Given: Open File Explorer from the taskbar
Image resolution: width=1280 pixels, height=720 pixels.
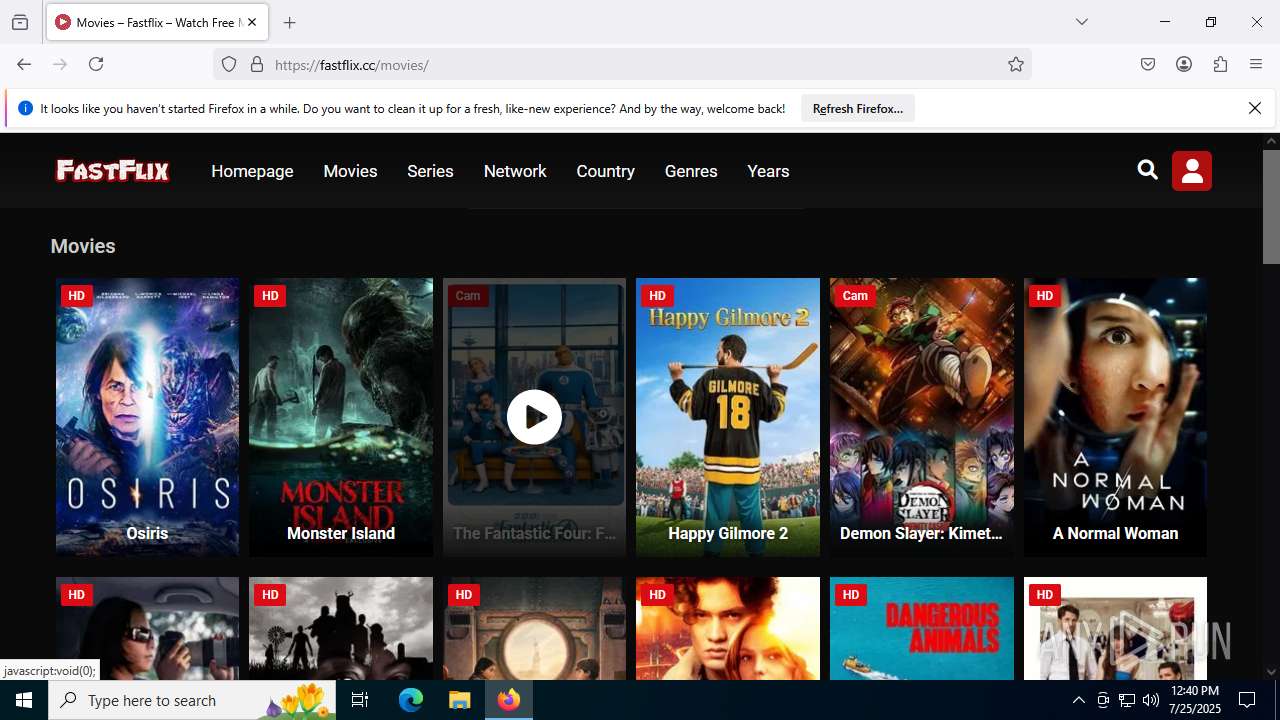Looking at the screenshot, I should tap(459, 700).
